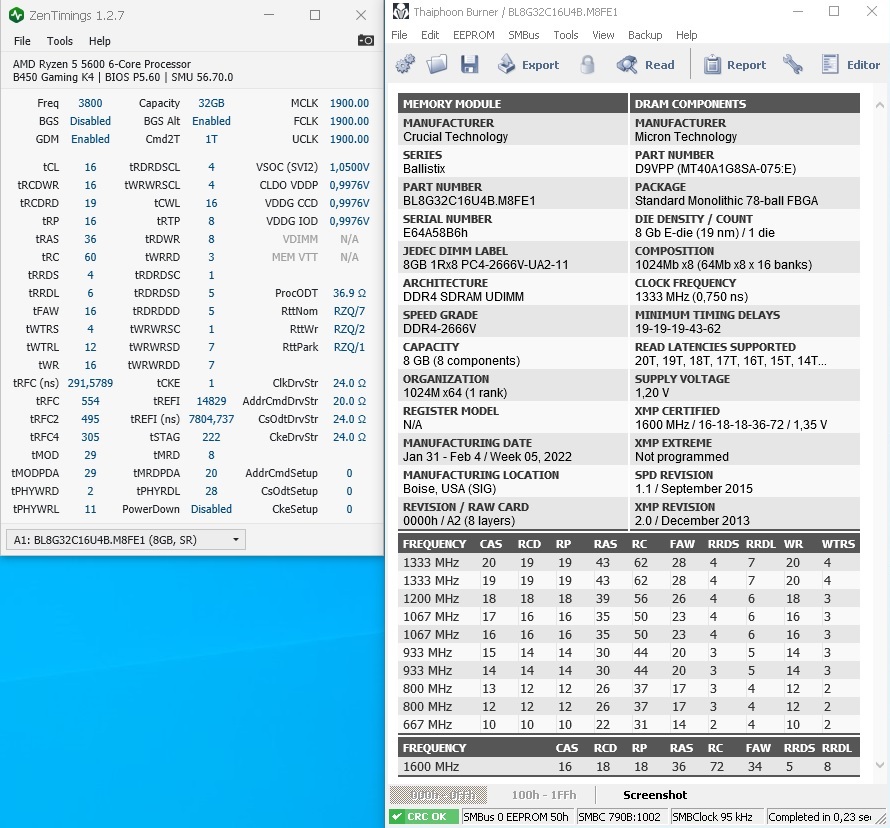This screenshot has width=890, height=828.
Task: Click the 667 MHz row in frequency table
Action: [628, 725]
